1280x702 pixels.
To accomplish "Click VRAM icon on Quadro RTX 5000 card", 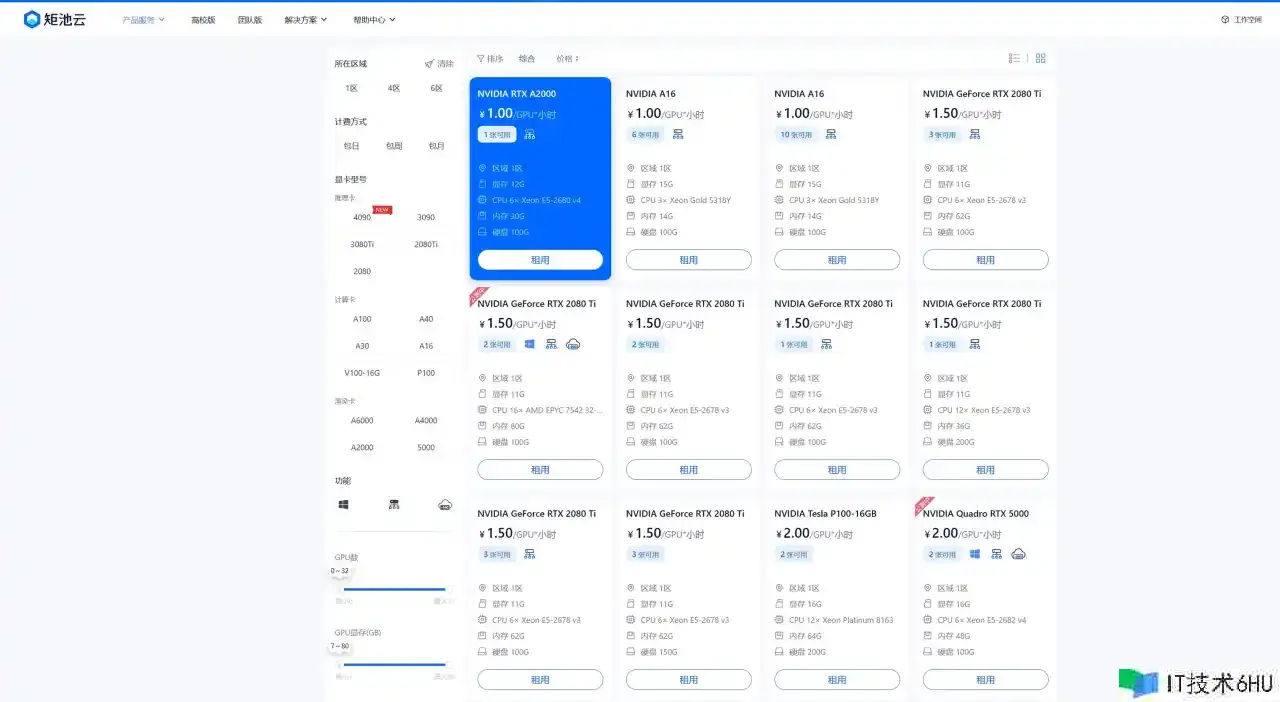I will pyautogui.click(x=927, y=604).
